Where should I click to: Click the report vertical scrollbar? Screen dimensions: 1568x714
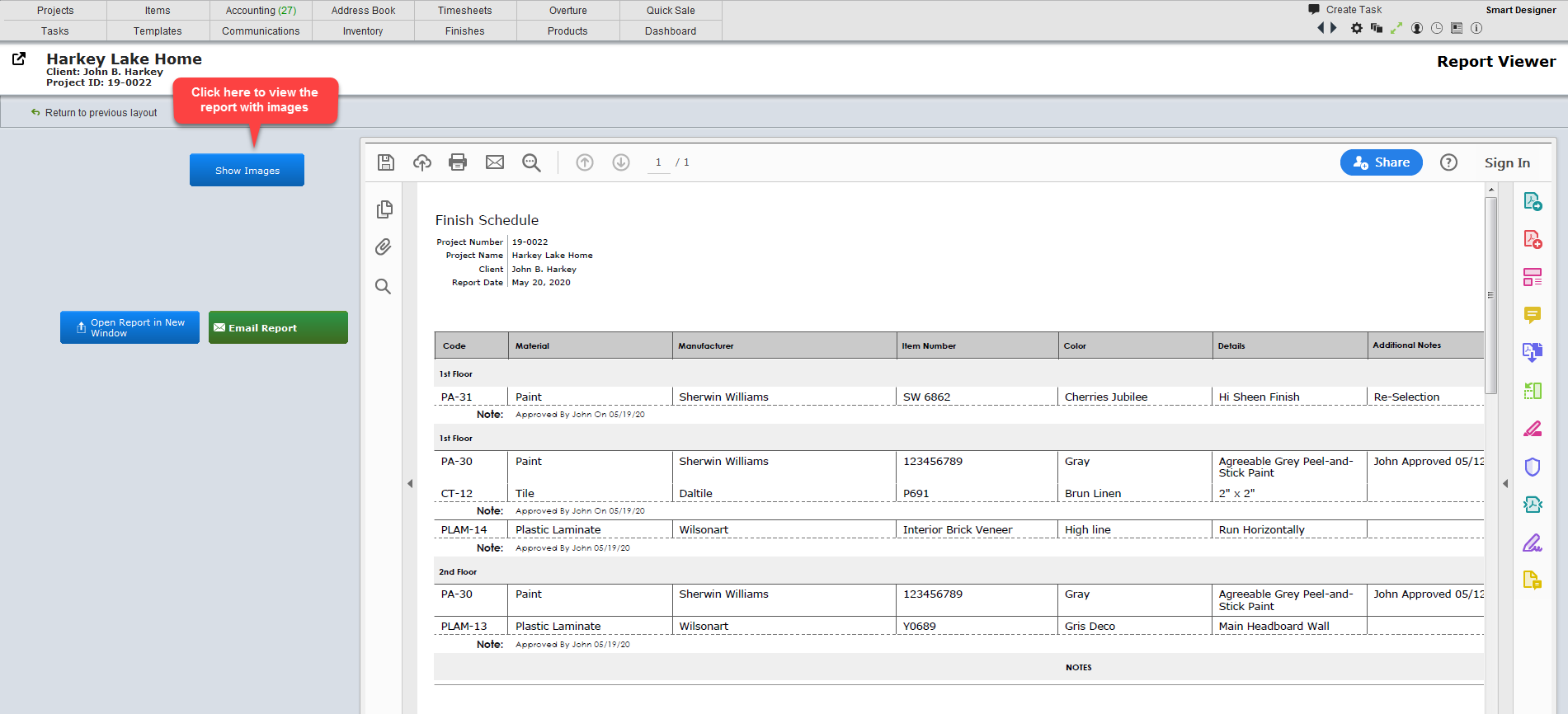pyautogui.click(x=1490, y=296)
